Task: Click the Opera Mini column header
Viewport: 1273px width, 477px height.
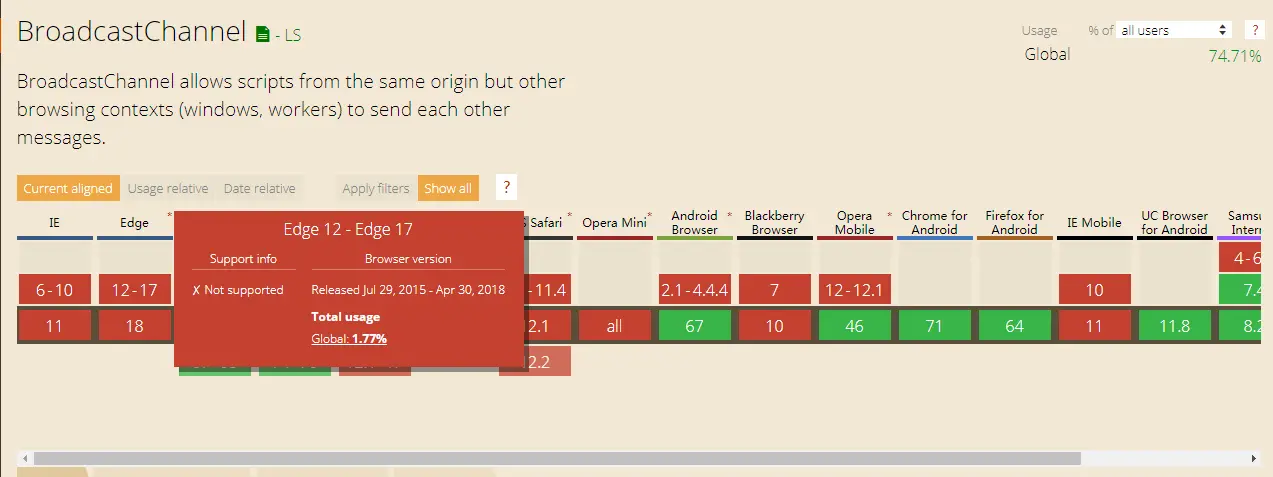Action: coord(615,223)
